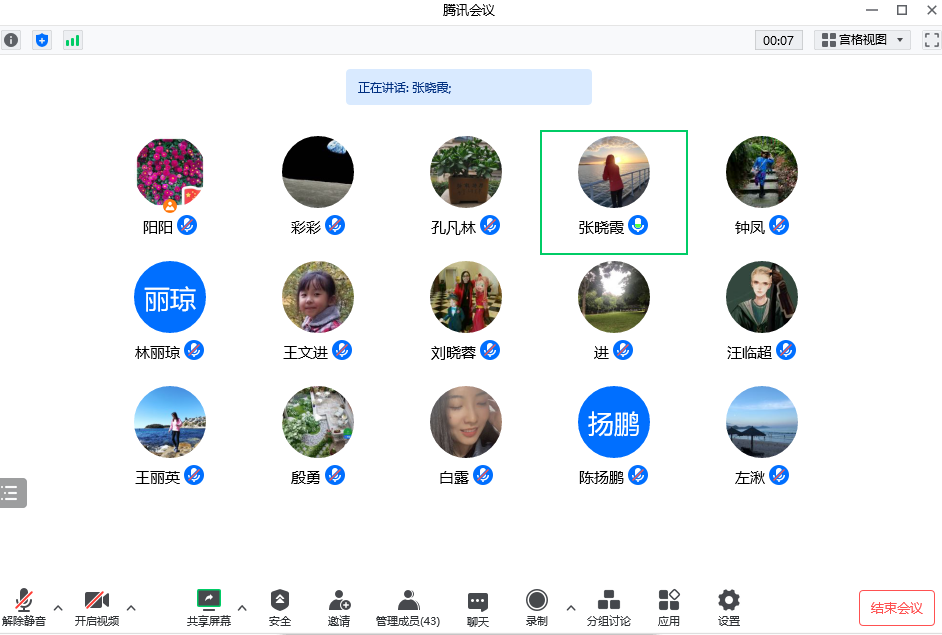
Task: Click the blue security shield icon
Action: click(x=41, y=40)
